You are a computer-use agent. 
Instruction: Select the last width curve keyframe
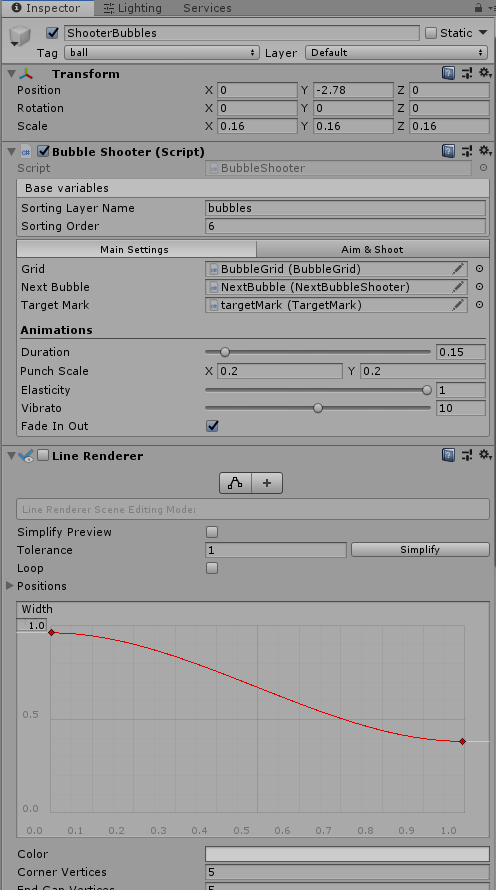tap(463, 741)
